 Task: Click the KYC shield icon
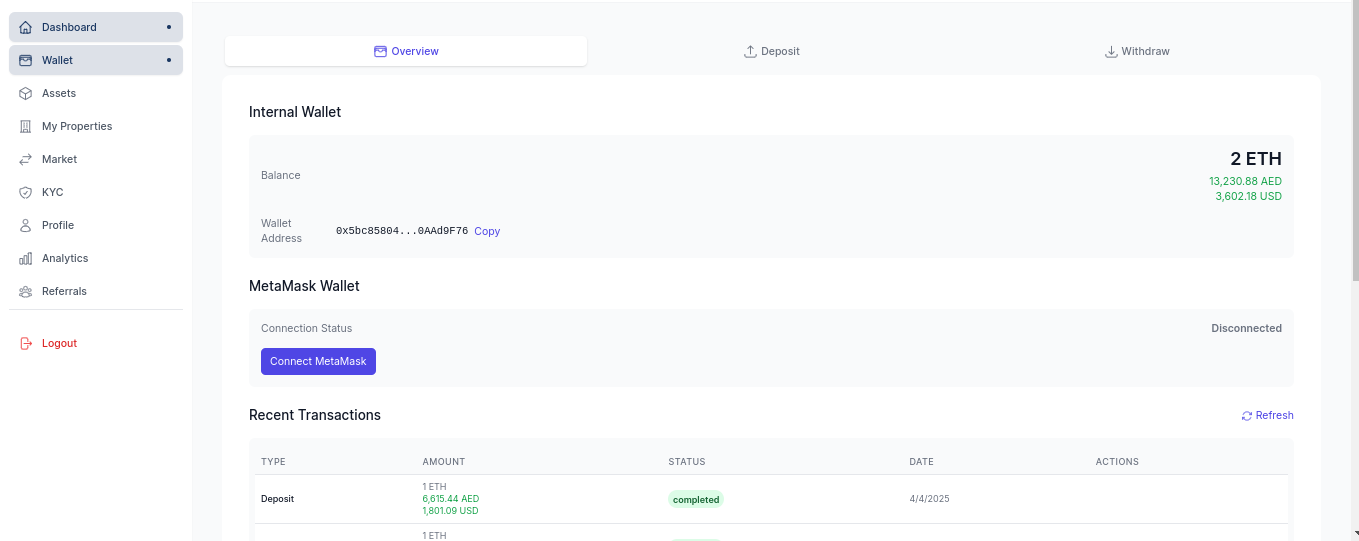click(26, 192)
